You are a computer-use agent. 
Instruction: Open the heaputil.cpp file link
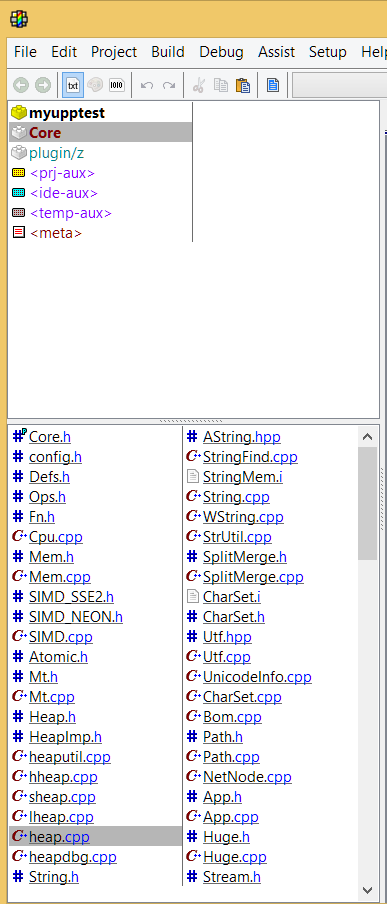(70, 757)
